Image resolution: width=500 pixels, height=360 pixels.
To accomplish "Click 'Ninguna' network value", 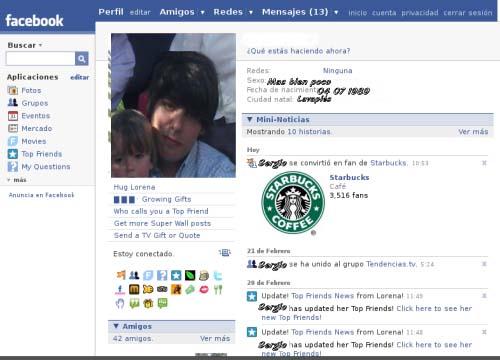I will (337, 71).
